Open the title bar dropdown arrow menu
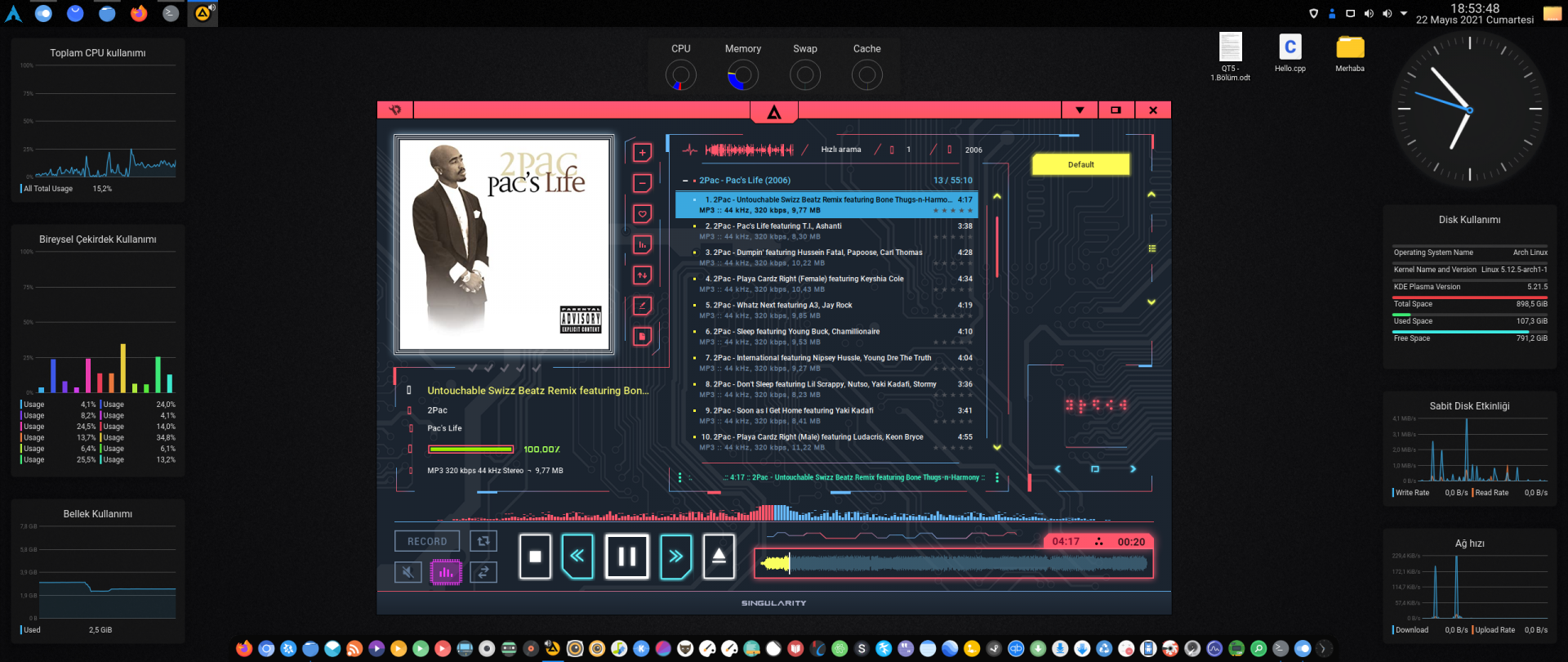1568x662 pixels. 1080,110
